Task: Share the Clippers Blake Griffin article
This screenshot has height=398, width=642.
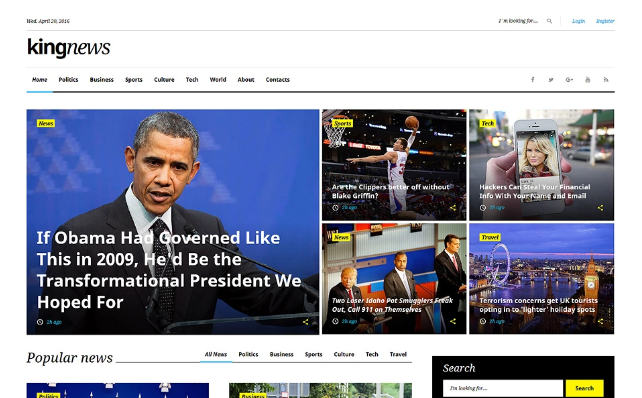Action: pos(453,208)
